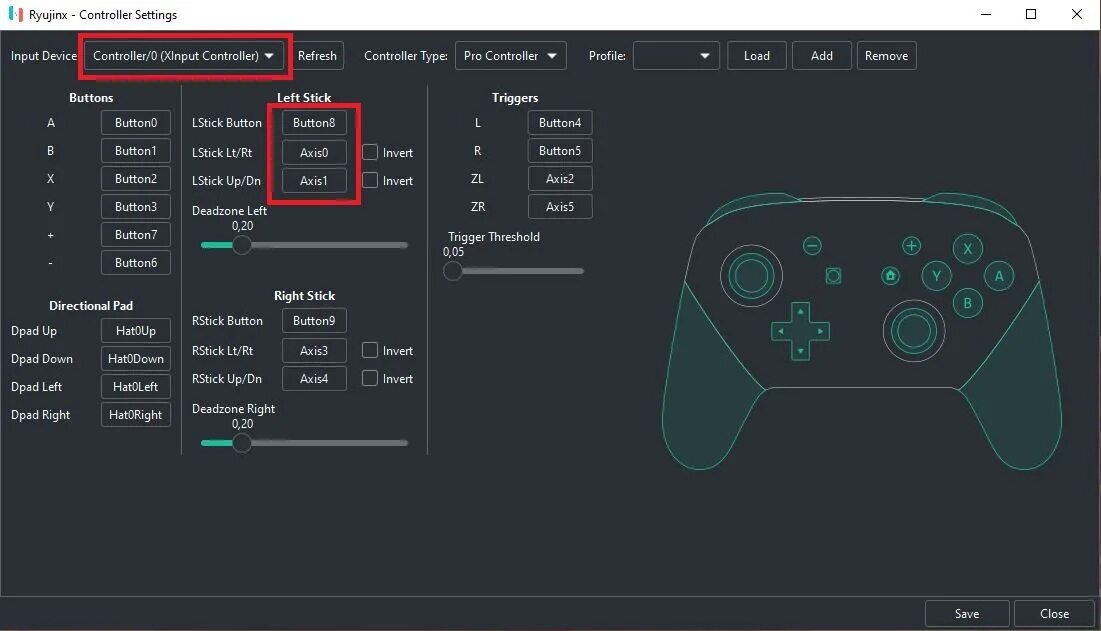Click the A button on controller diagram
1101x631 pixels.
coord(998,276)
